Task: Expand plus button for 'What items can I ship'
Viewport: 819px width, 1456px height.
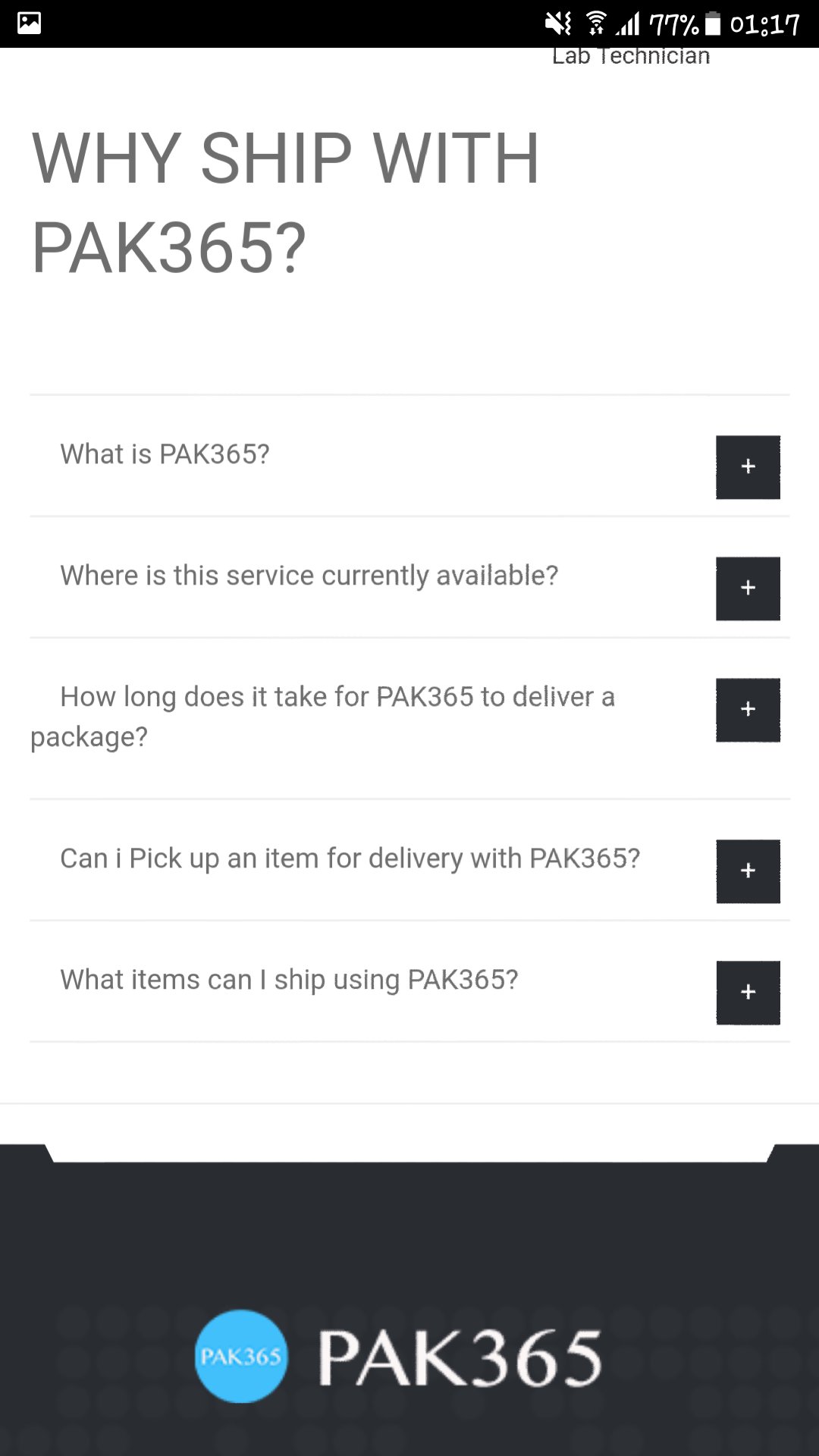Action: click(x=748, y=992)
